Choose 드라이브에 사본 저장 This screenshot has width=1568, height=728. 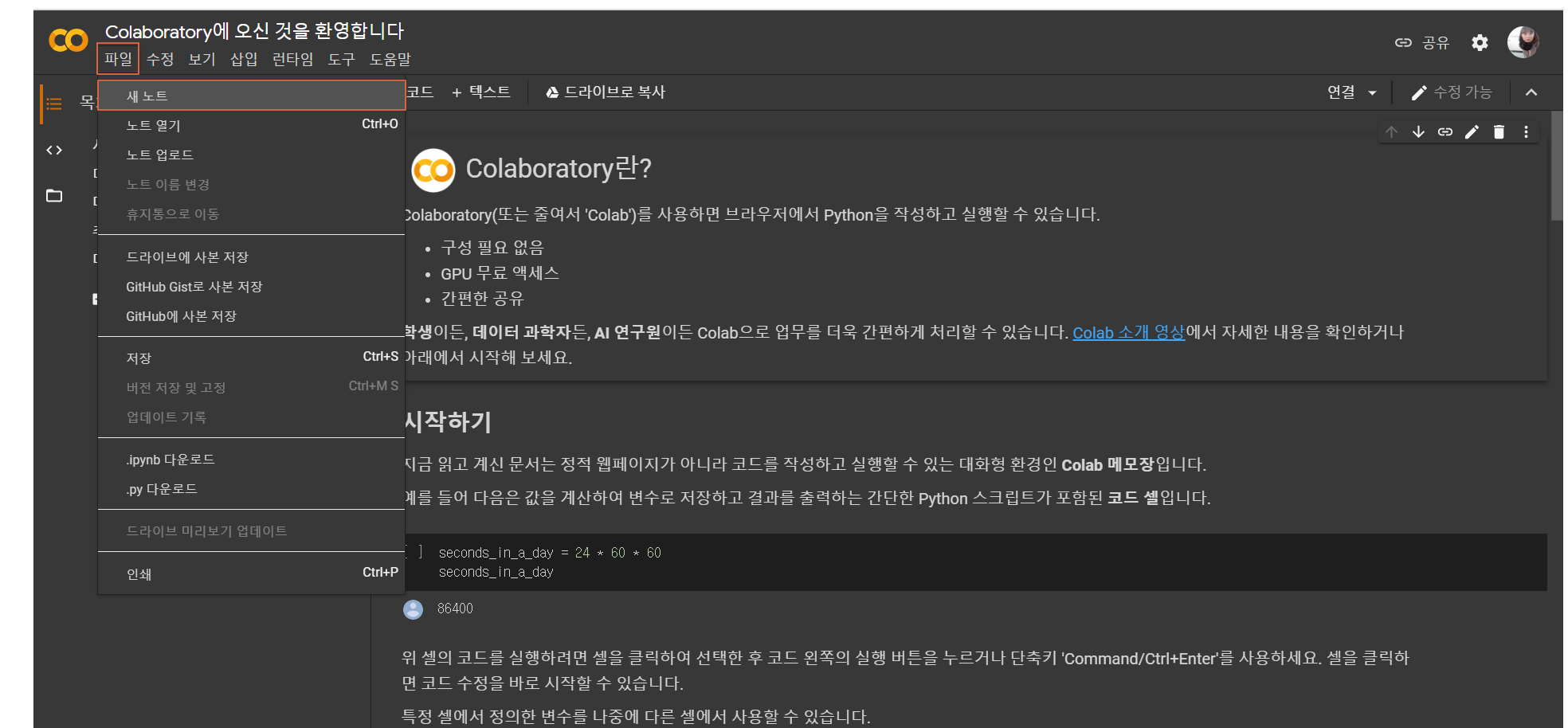252,257
